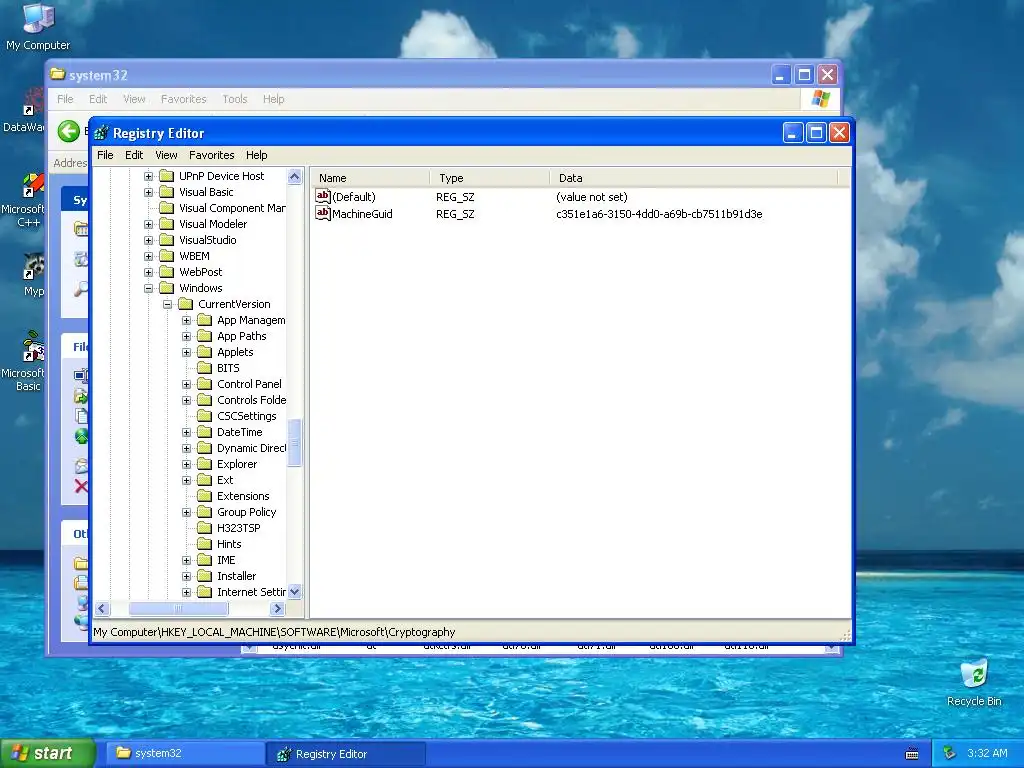Click the Start button
1024x768 pixels.
[48, 753]
